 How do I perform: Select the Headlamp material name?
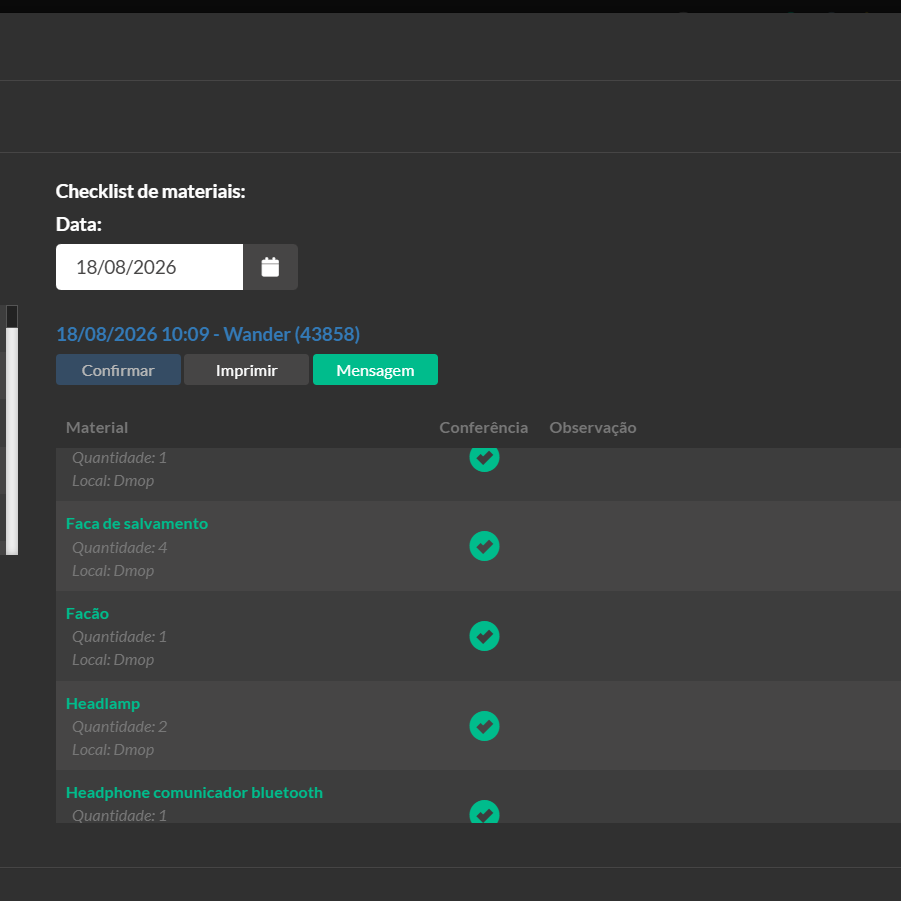click(103, 703)
